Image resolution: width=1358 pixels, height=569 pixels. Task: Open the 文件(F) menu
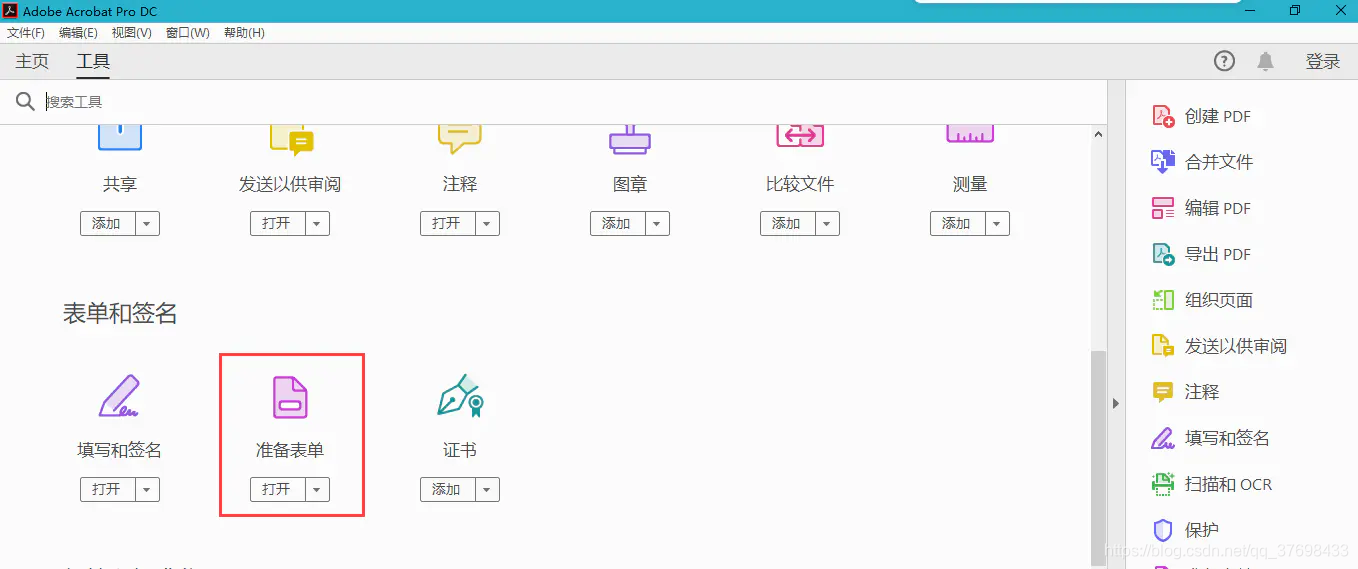(x=26, y=33)
